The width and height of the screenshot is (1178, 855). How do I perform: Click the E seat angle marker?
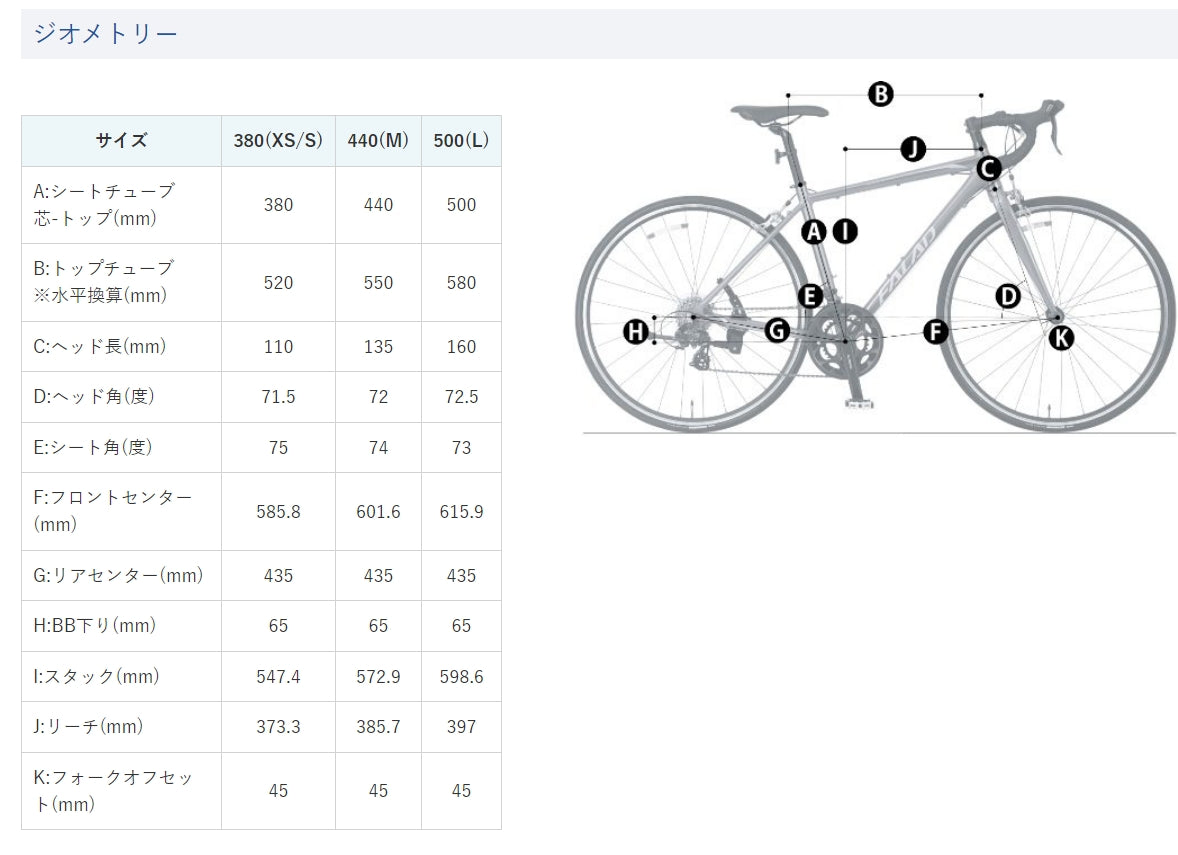click(810, 296)
